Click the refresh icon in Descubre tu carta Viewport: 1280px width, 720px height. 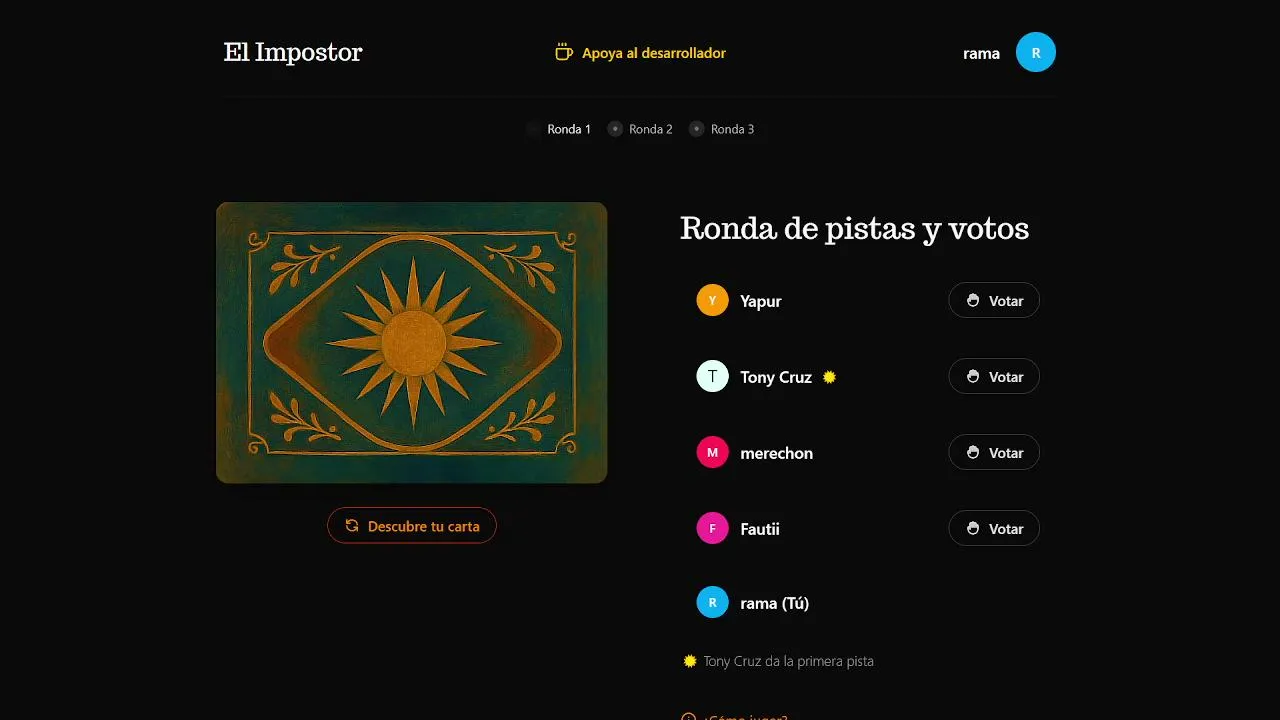point(352,526)
